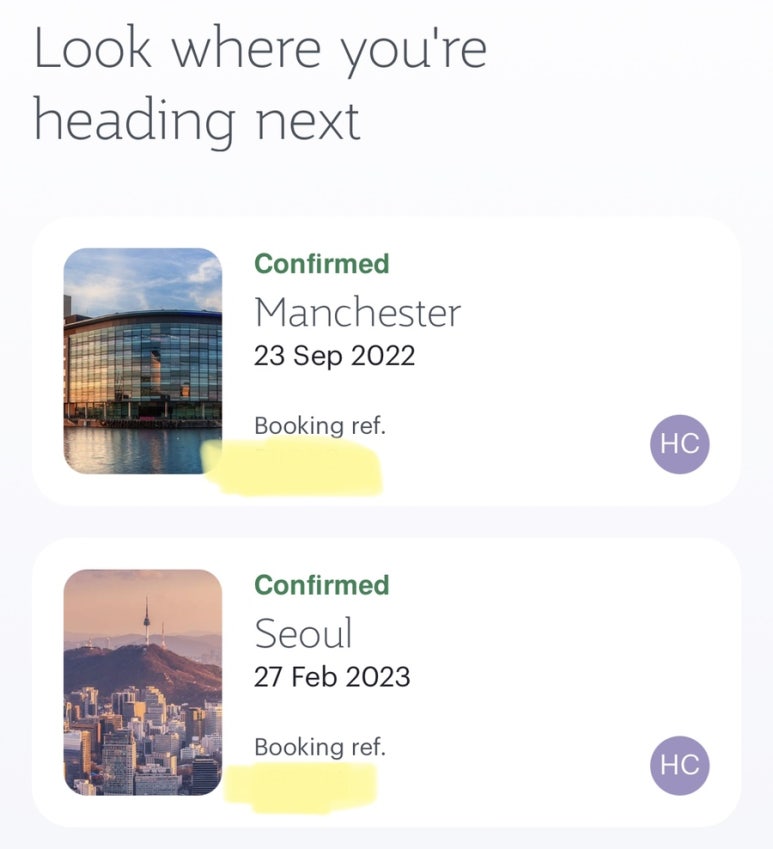Tap the N Seoul Tower in thumbnail
The image size is (773, 849).
click(x=146, y=621)
